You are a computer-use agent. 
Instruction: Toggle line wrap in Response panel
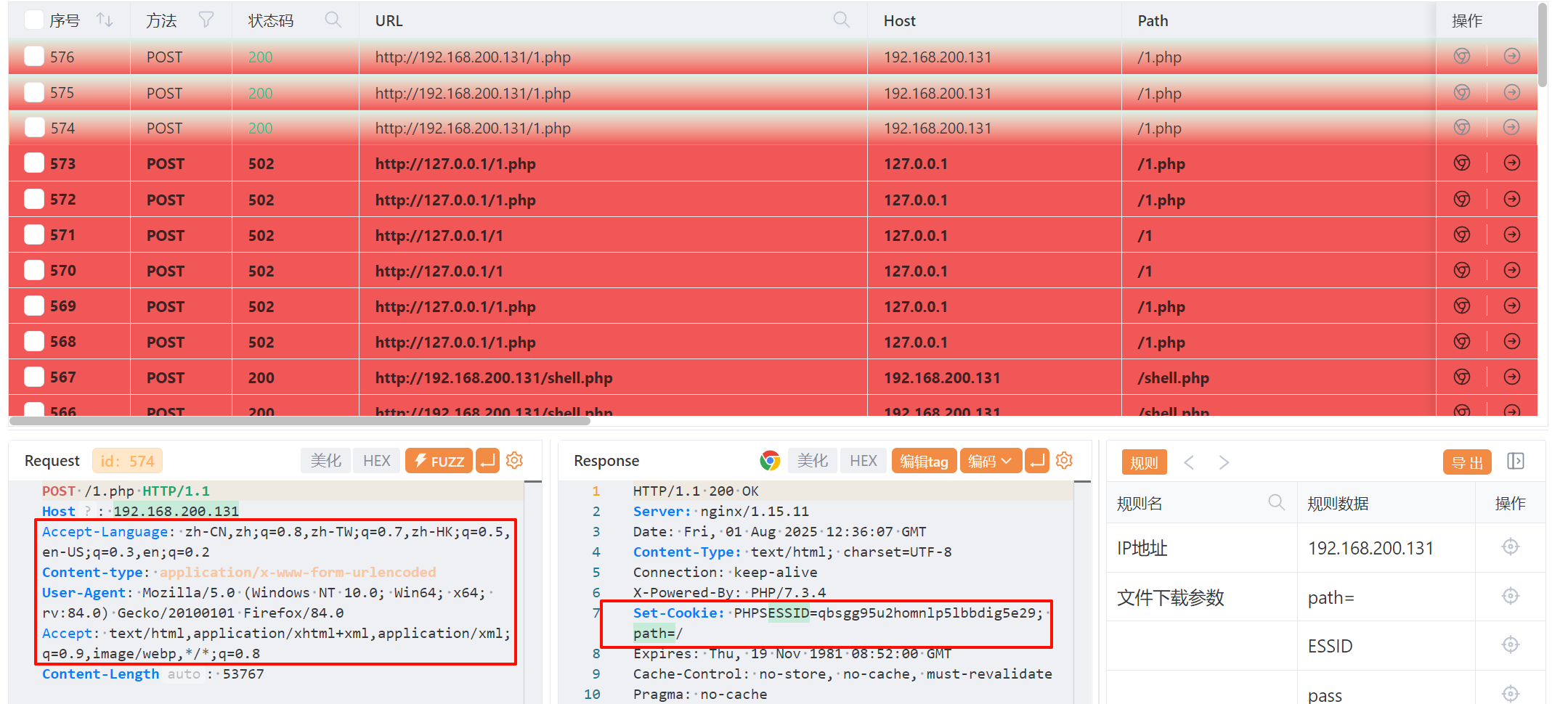click(x=1037, y=460)
